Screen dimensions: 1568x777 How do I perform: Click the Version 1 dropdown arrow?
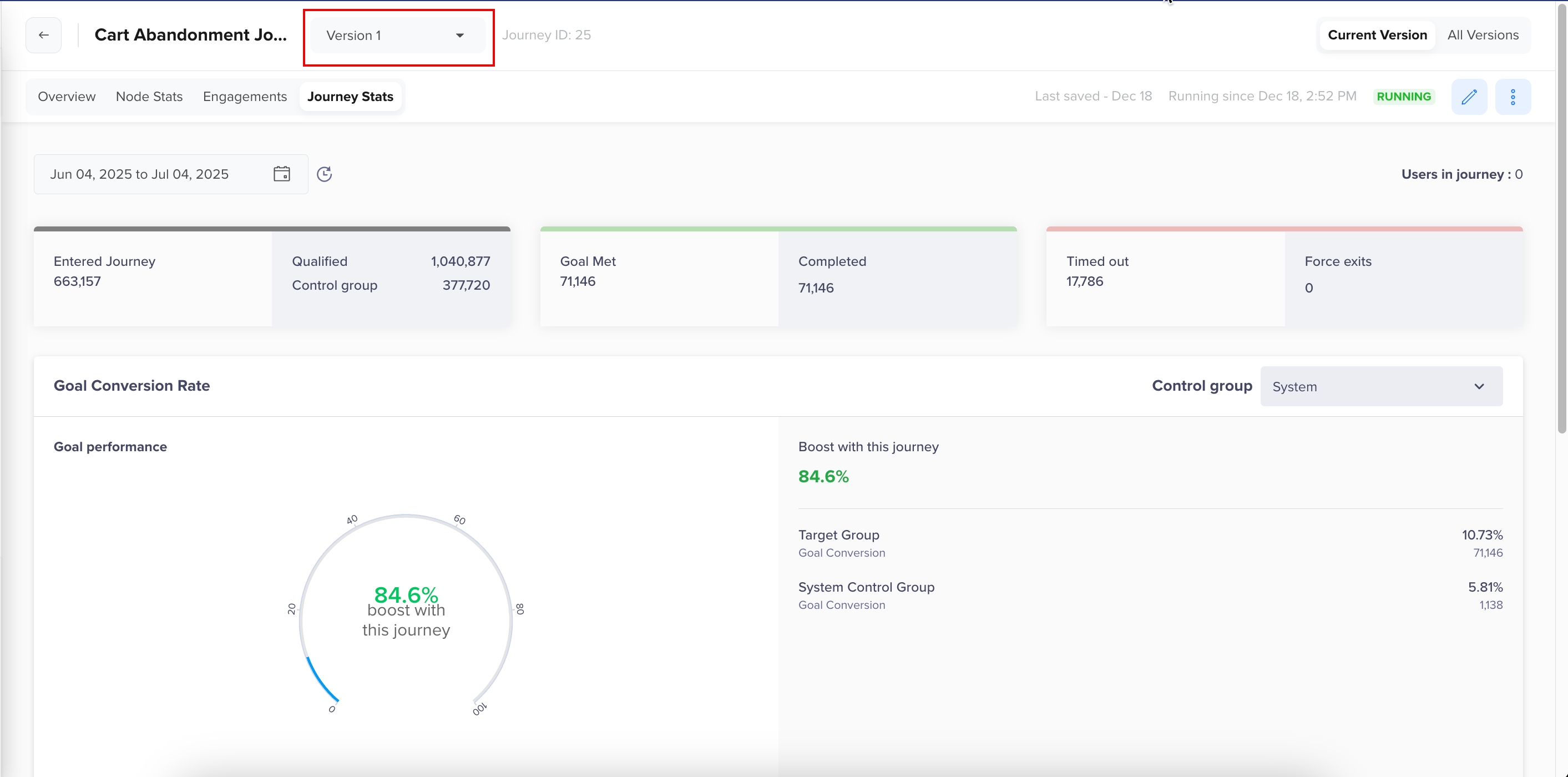pos(460,36)
